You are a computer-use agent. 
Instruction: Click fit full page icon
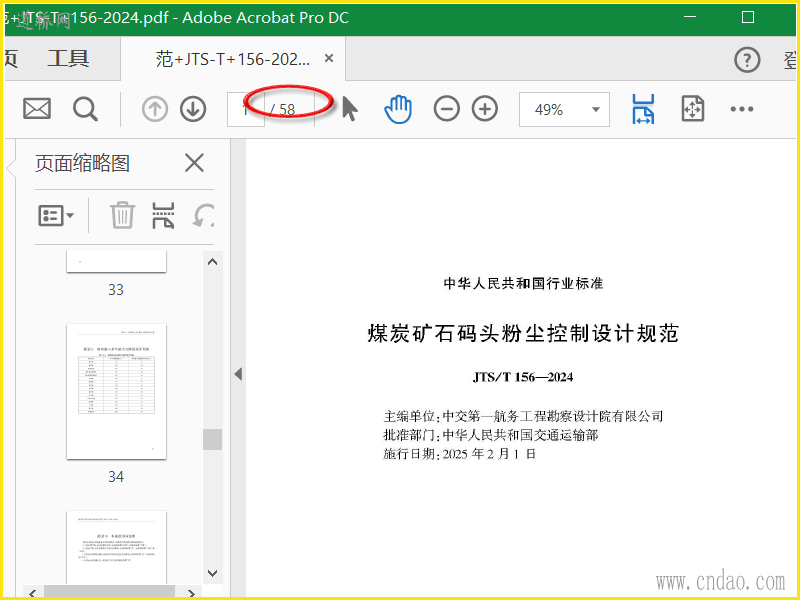click(x=693, y=109)
